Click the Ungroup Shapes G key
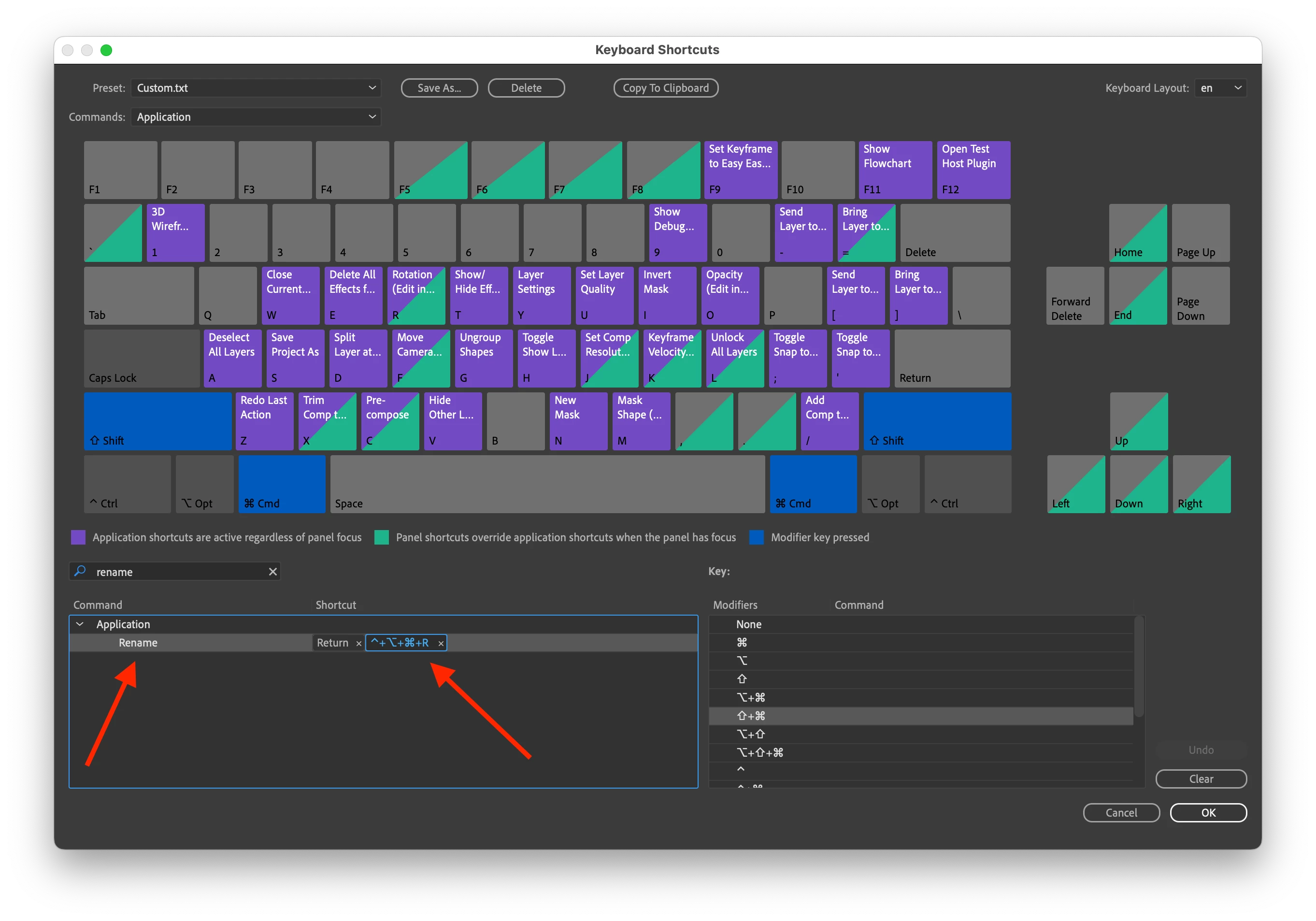 point(484,358)
